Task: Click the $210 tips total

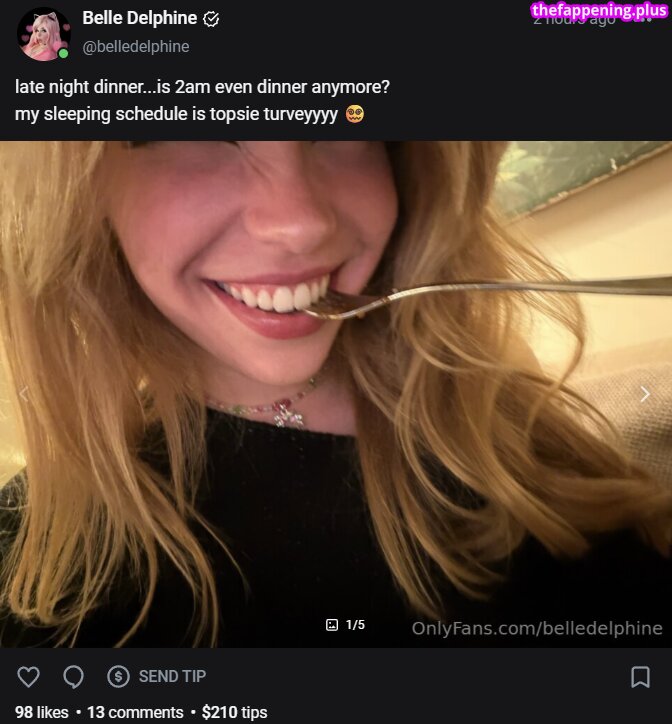Action: point(234,712)
